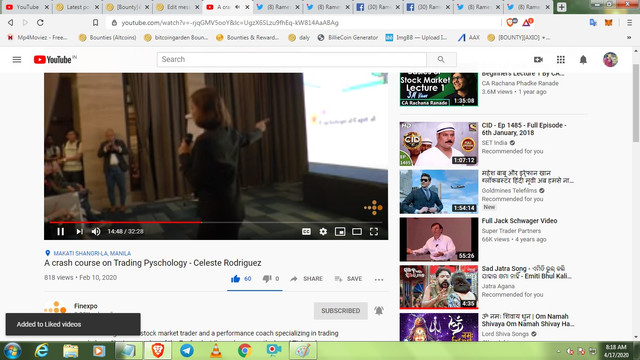This screenshot has height=360, width=640.
Task: Open Mp4Moviez bookmark
Action: (37, 38)
